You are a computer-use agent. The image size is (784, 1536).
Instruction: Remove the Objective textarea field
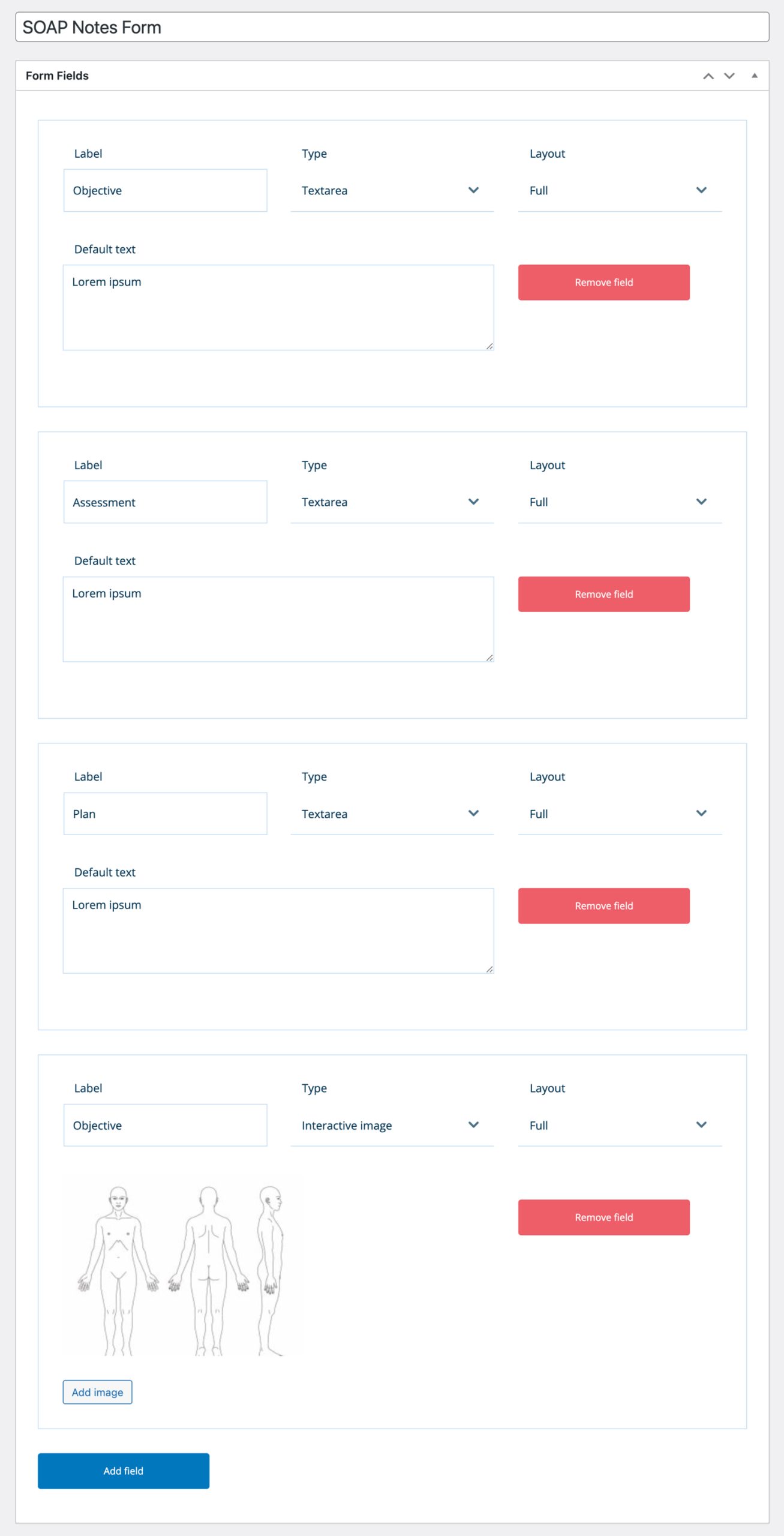(x=603, y=282)
